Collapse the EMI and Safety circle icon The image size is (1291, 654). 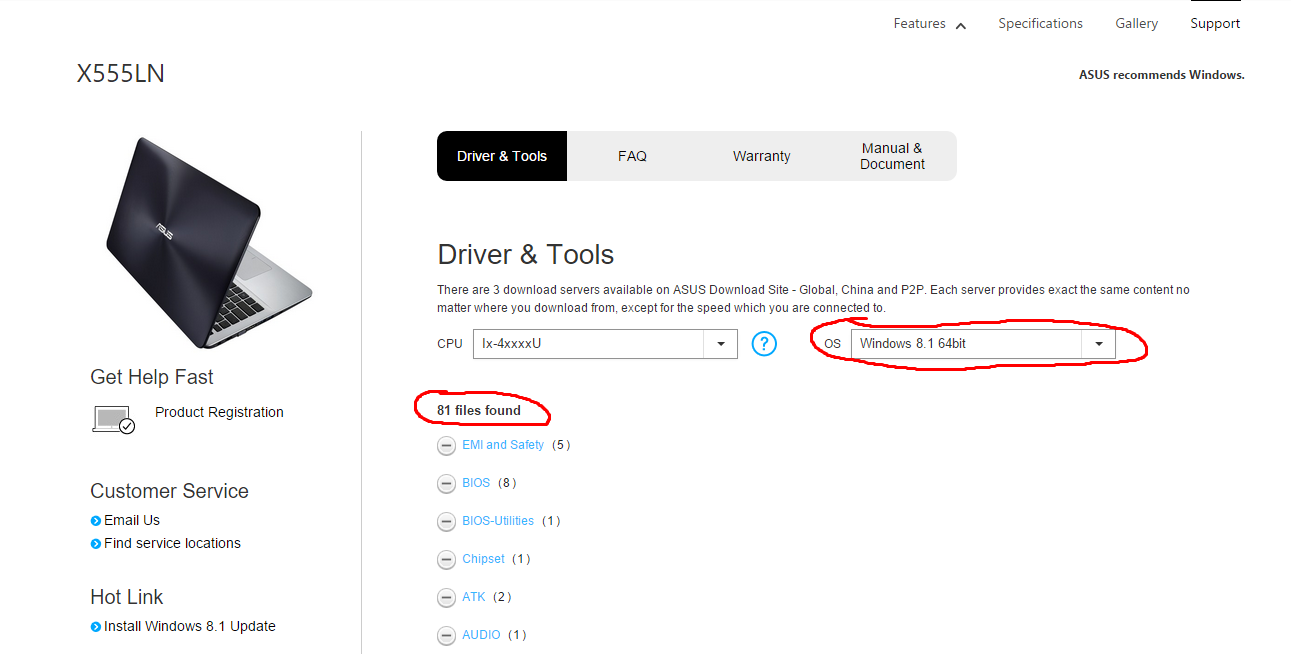tap(446, 446)
